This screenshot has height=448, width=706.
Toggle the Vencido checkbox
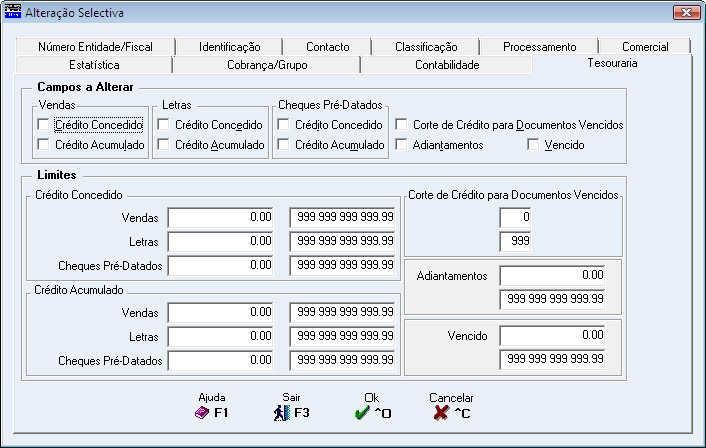(533, 145)
